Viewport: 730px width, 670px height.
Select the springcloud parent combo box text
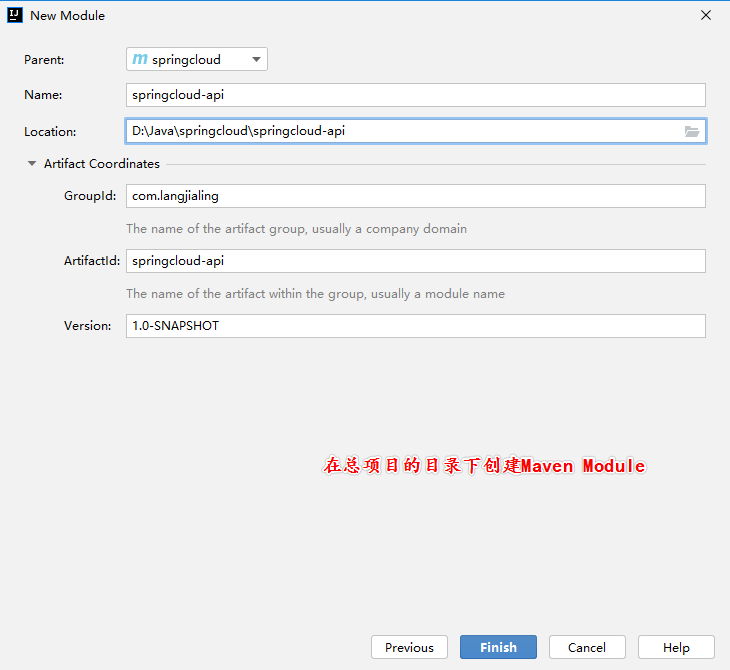pyautogui.click(x=186, y=60)
